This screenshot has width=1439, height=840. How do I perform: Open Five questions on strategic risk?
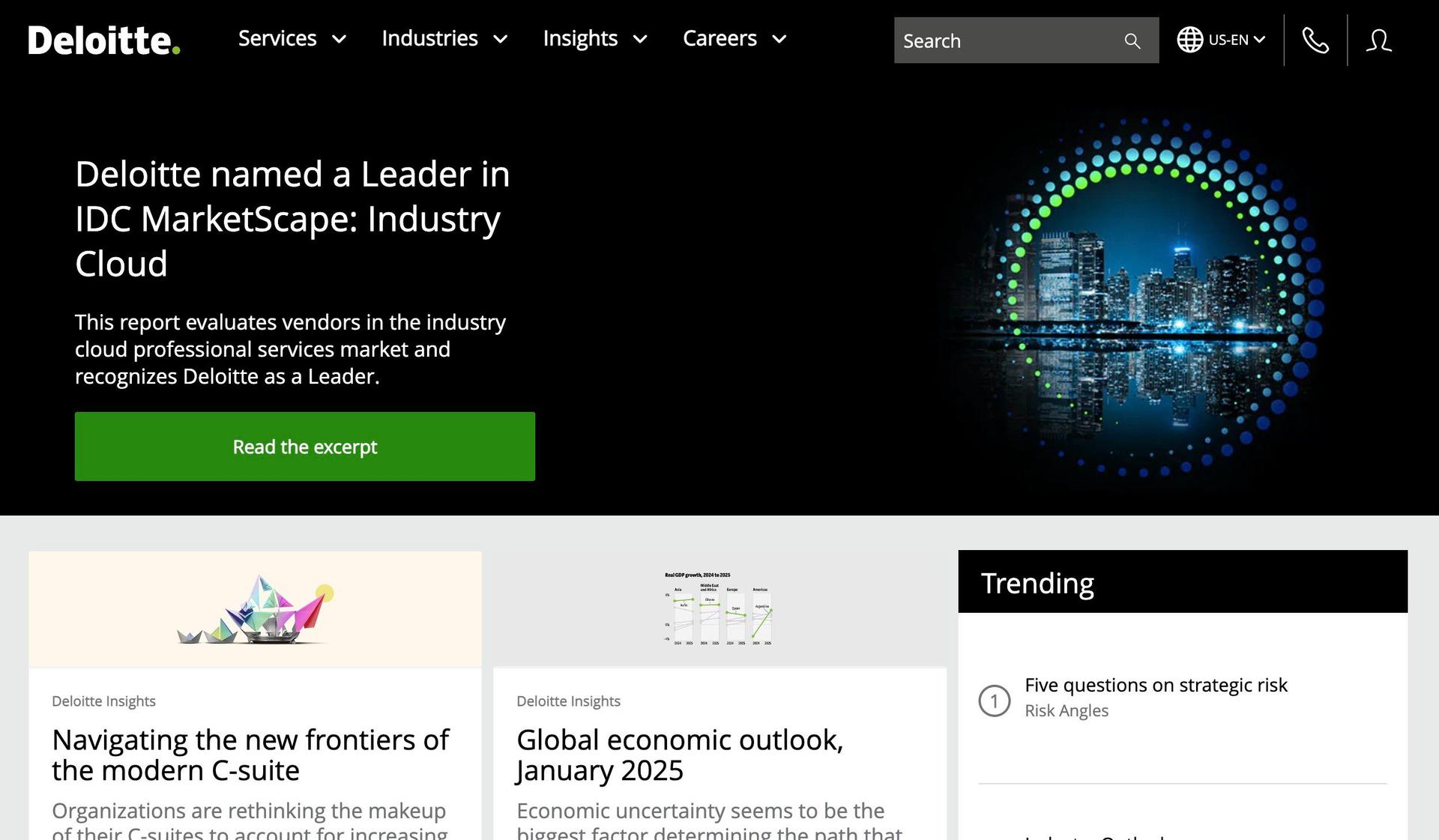point(1156,685)
